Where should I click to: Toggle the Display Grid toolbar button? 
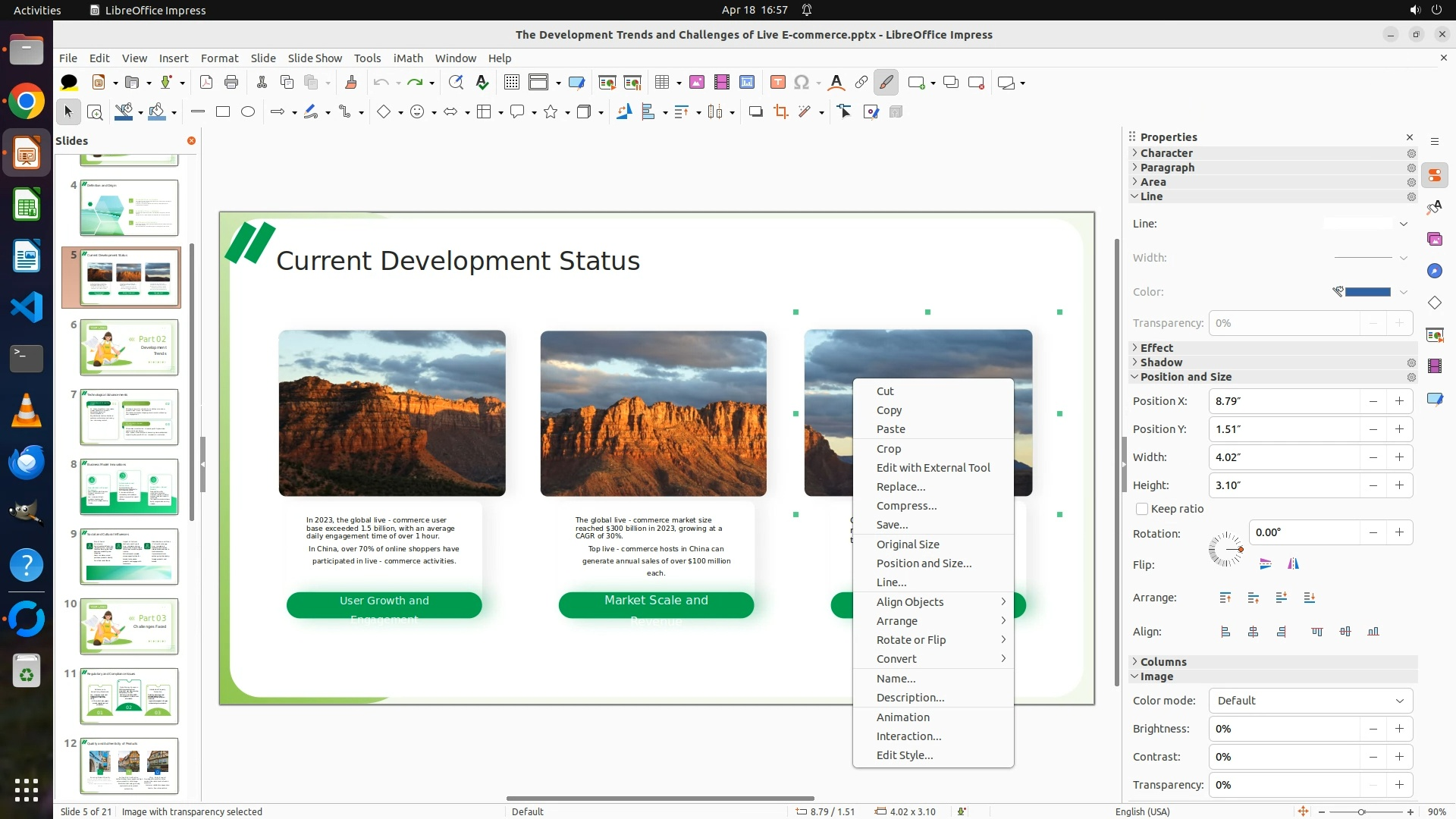(x=512, y=83)
